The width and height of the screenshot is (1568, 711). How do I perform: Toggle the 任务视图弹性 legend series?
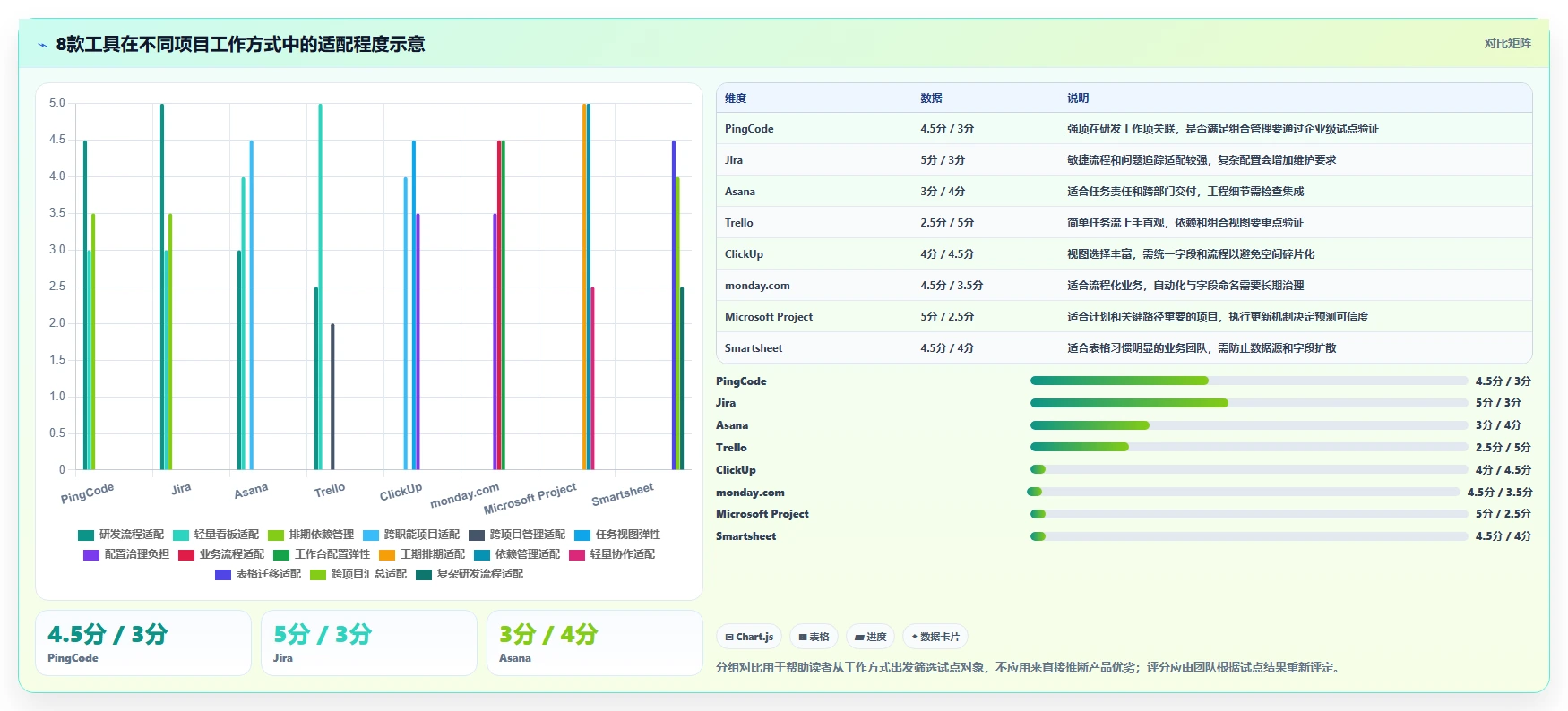617,535
